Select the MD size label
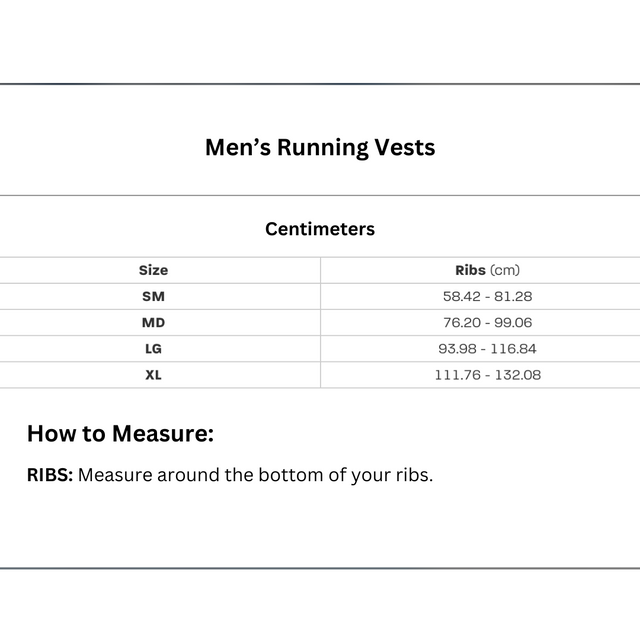This screenshot has height=640, width=640. pyautogui.click(x=153, y=322)
